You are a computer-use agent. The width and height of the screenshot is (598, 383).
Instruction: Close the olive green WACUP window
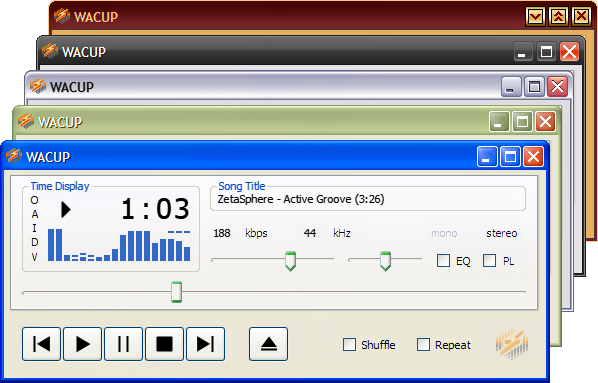click(545, 122)
